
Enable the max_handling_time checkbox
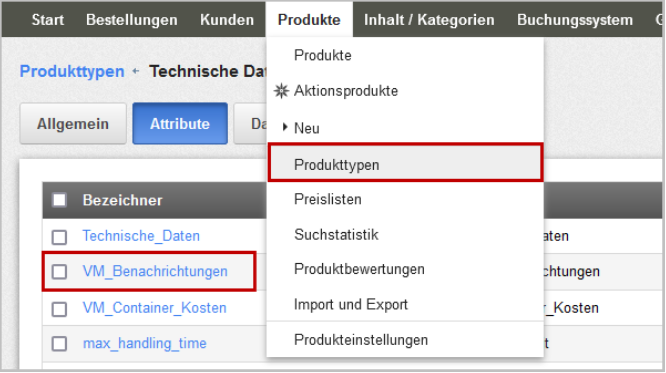tap(59, 344)
